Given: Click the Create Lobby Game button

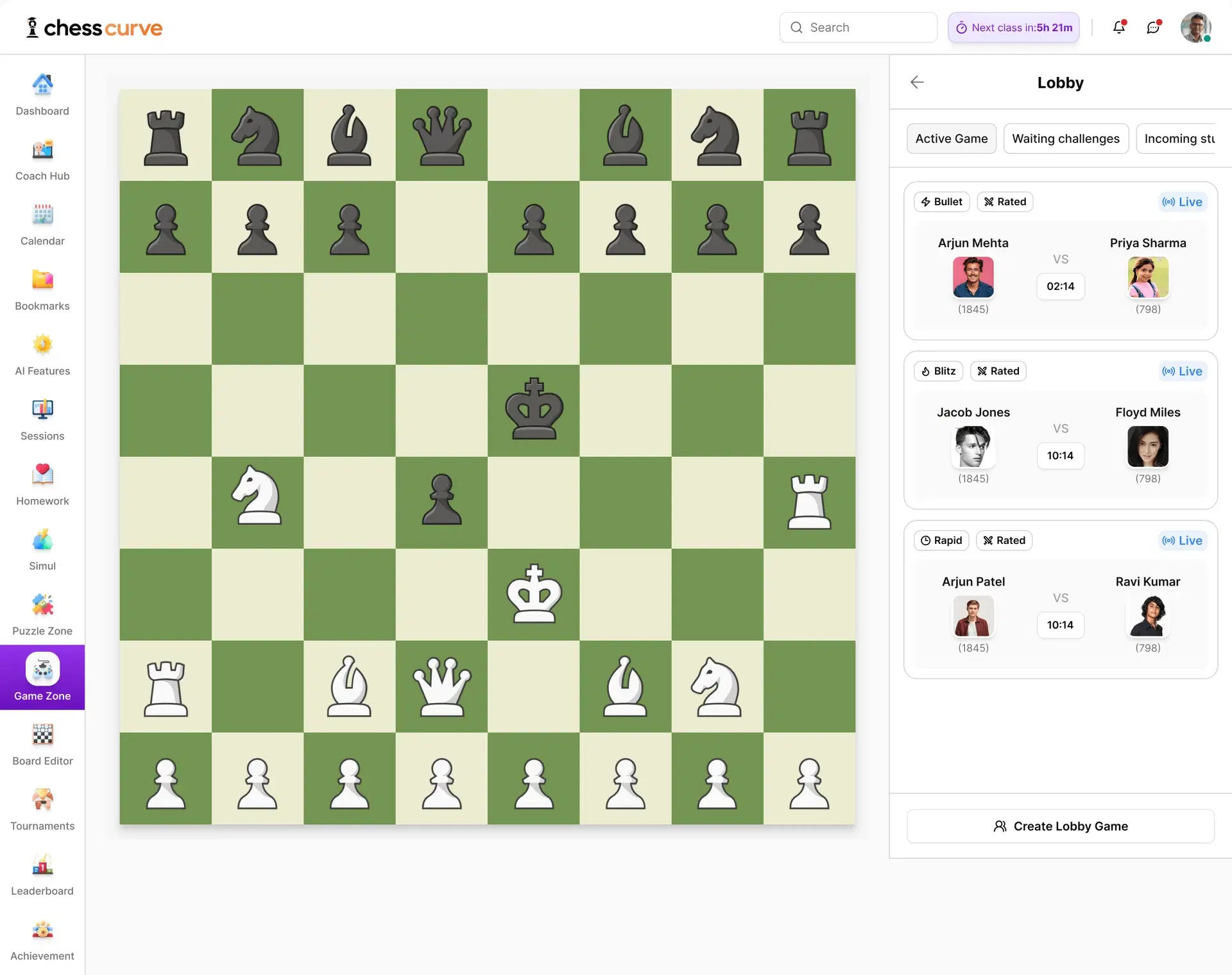Looking at the screenshot, I should tap(1060, 826).
